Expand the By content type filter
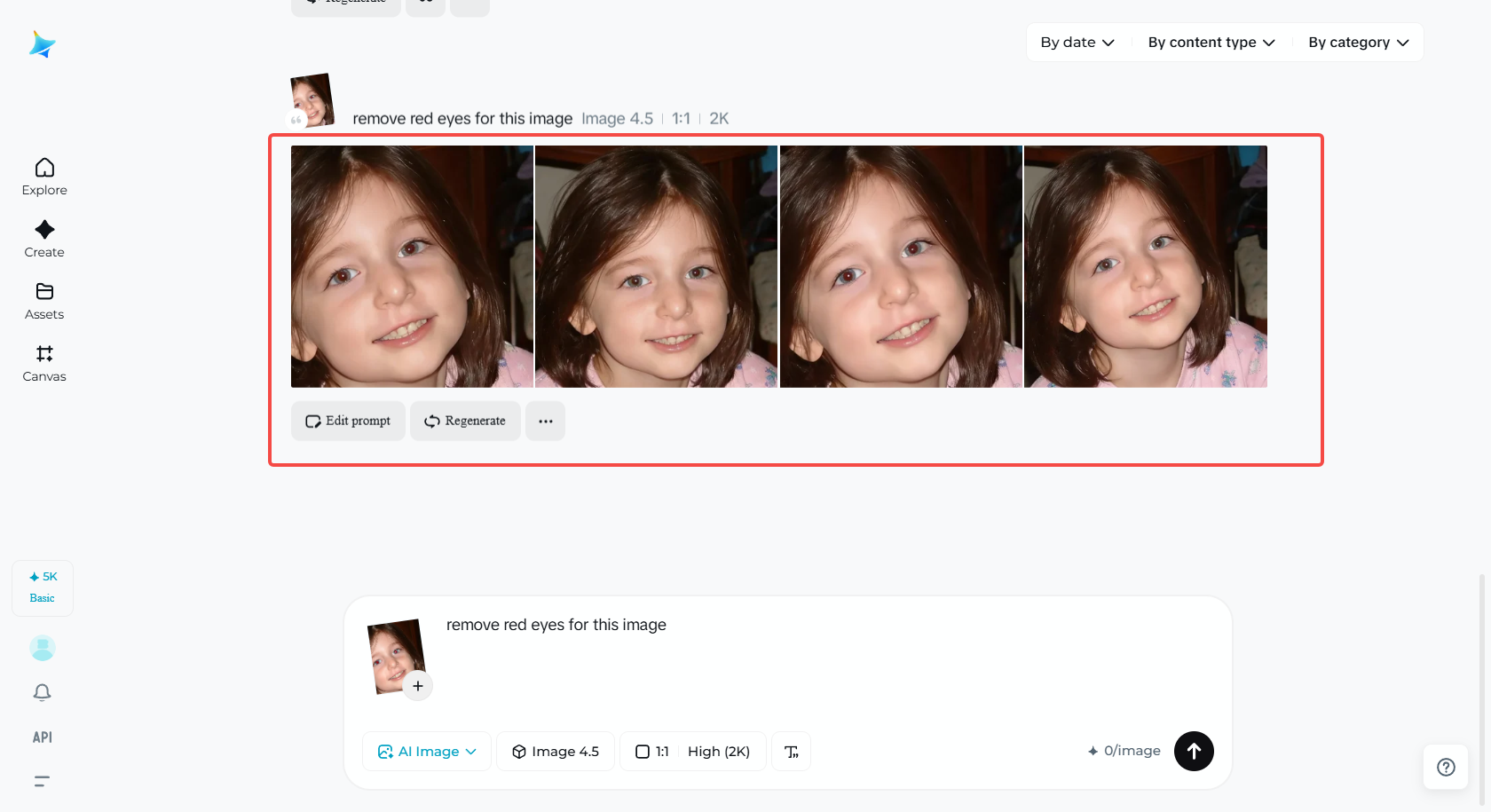Screen dimensions: 1491x812 pos(1211,42)
